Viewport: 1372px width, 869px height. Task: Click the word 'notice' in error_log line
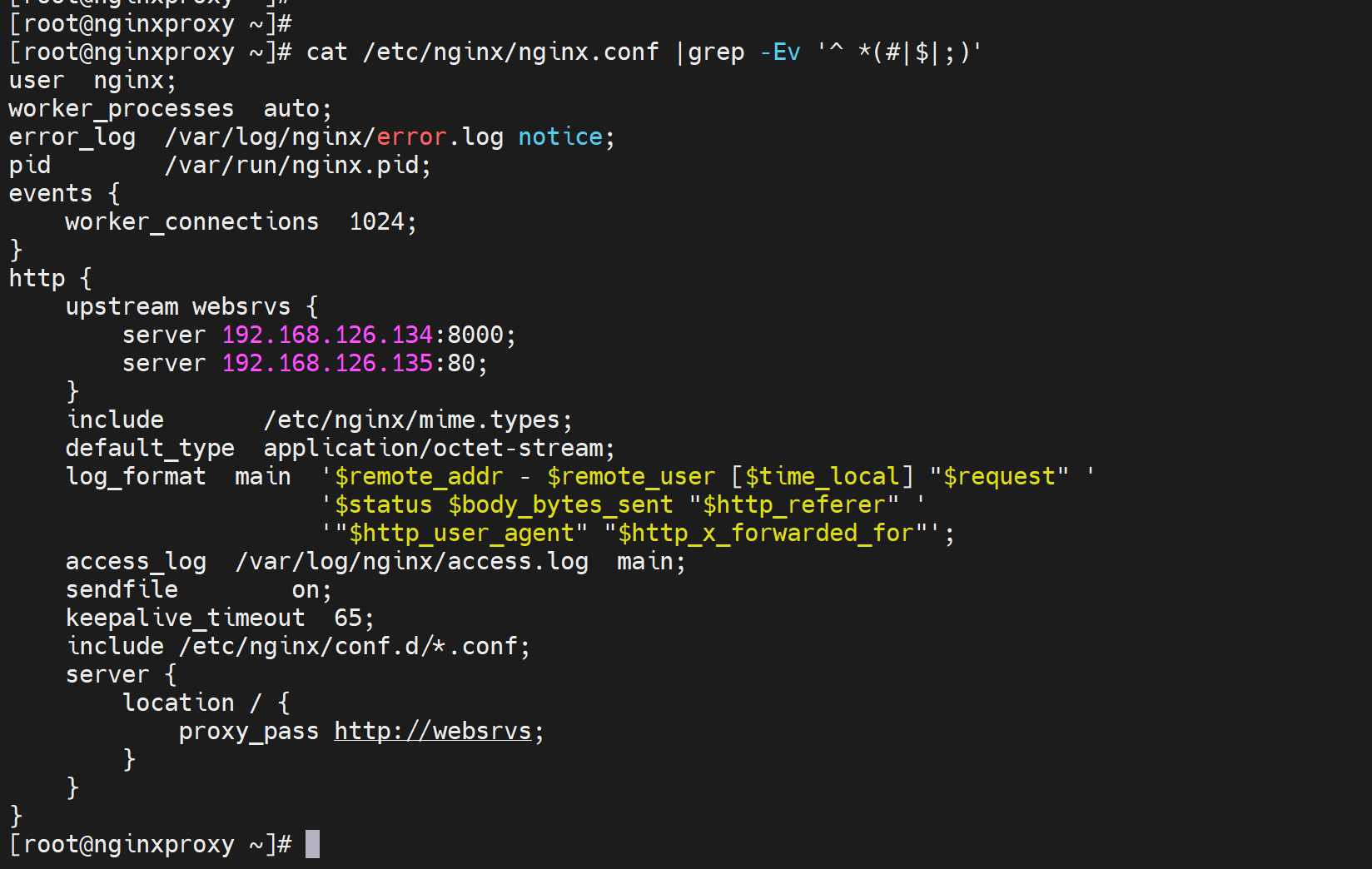560,137
